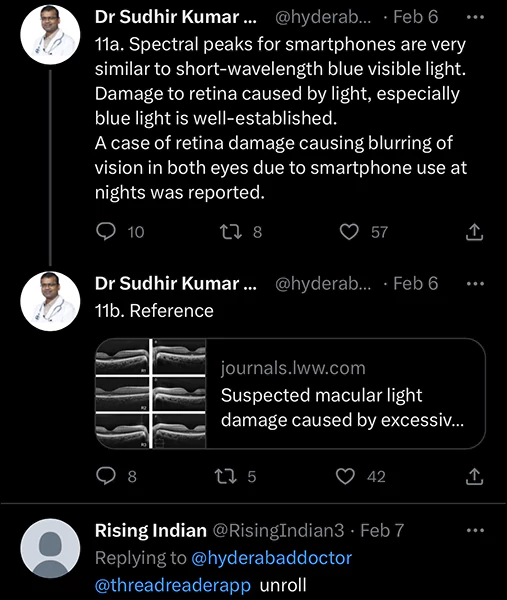The height and width of the screenshot is (600, 507).
Task: Open more options for the 11a tweet
Action: [x=476, y=17]
